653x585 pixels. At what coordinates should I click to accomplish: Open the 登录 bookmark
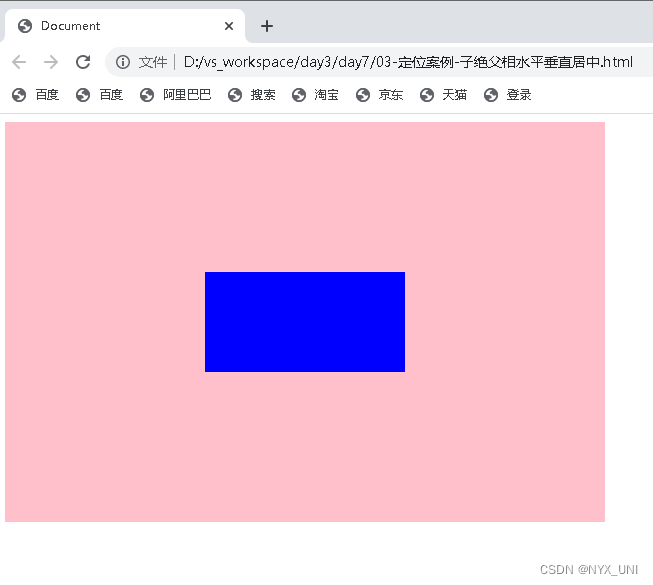tap(507, 95)
